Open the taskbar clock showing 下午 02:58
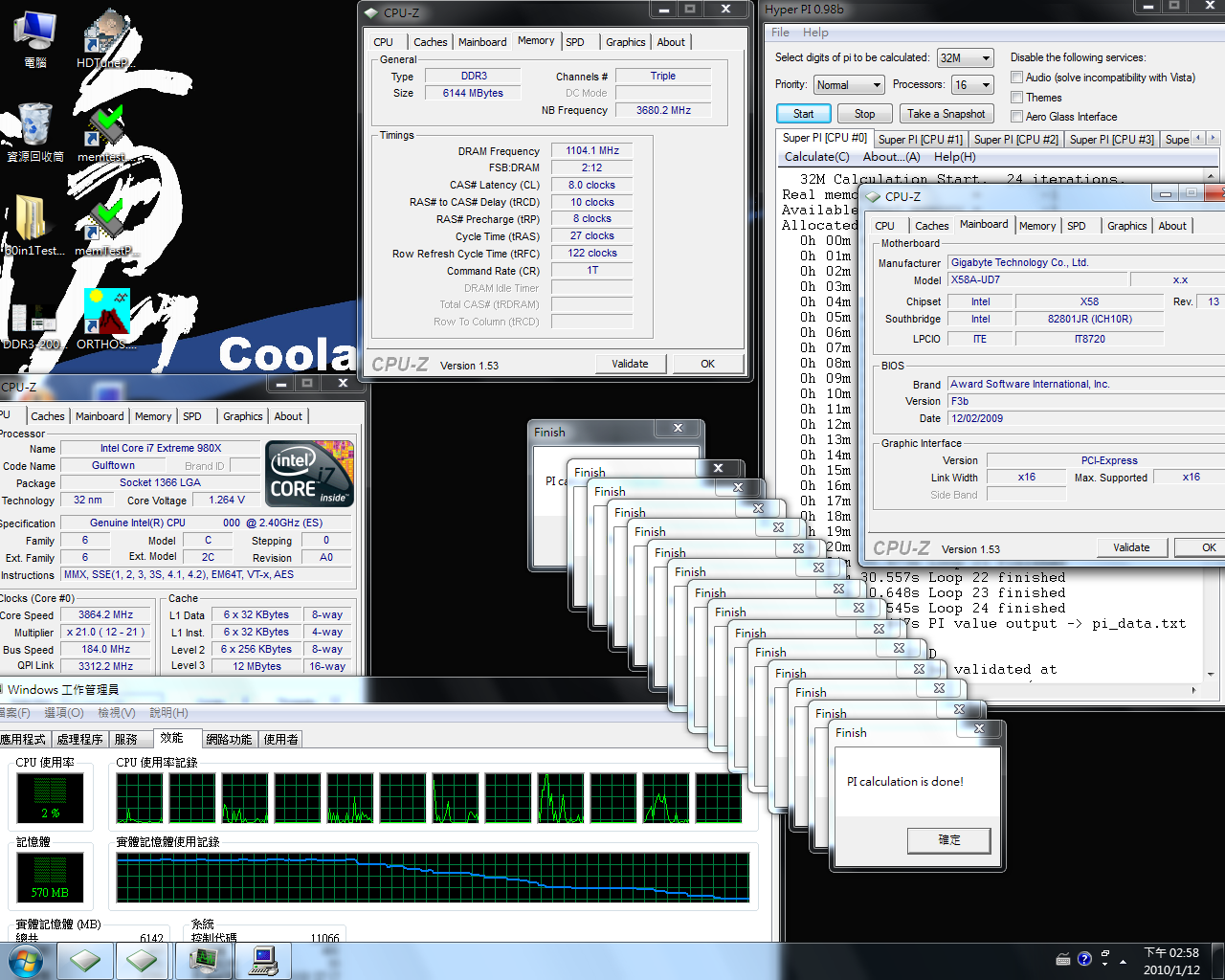Image resolution: width=1225 pixels, height=980 pixels. tap(1171, 961)
